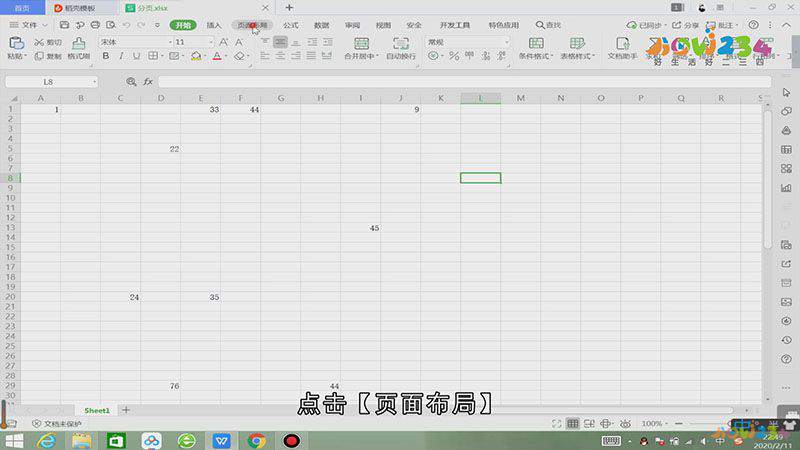Open the Insert (插入) ribbon tab

click(214, 25)
